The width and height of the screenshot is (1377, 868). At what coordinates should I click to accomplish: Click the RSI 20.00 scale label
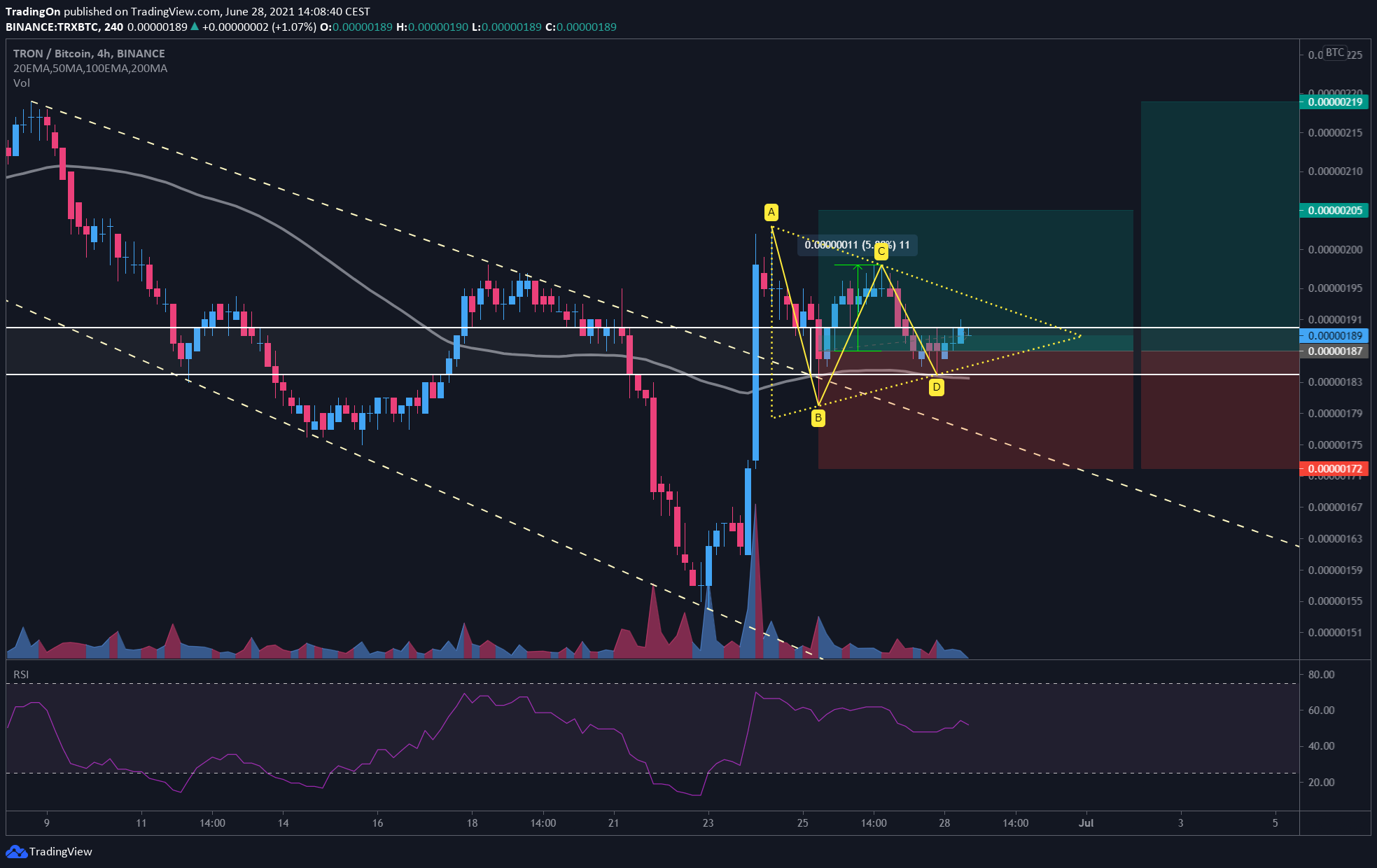(x=1321, y=783)
